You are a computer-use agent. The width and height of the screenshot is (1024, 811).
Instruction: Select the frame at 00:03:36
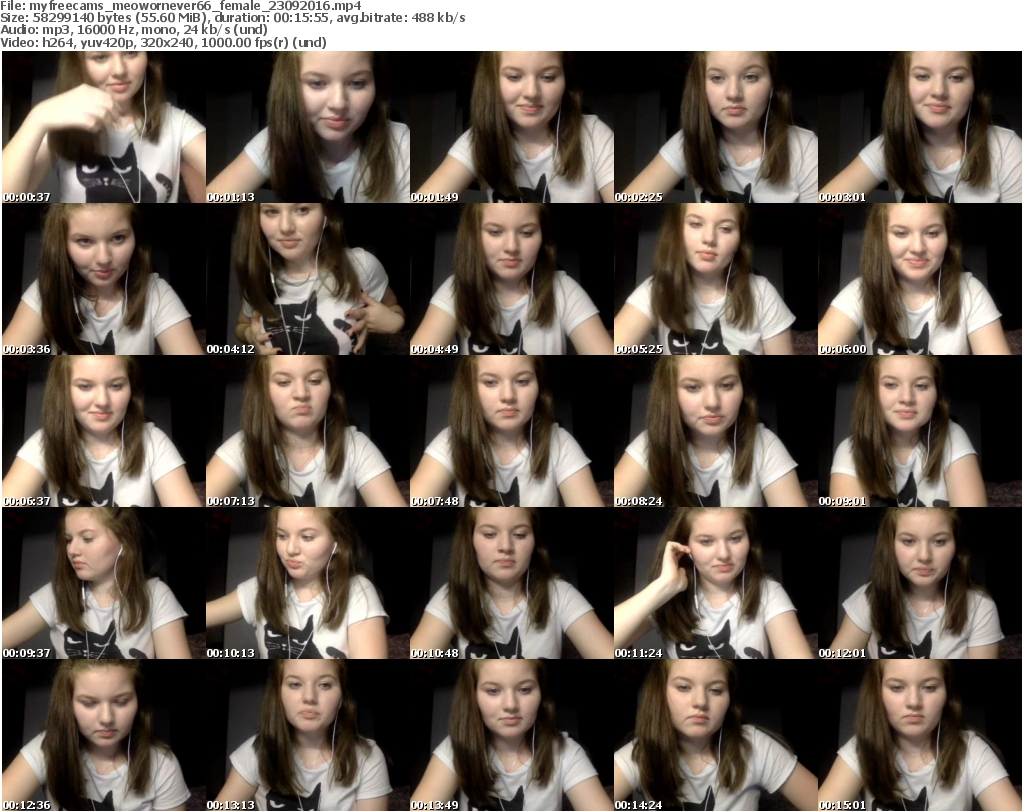(x=104, y=279)
